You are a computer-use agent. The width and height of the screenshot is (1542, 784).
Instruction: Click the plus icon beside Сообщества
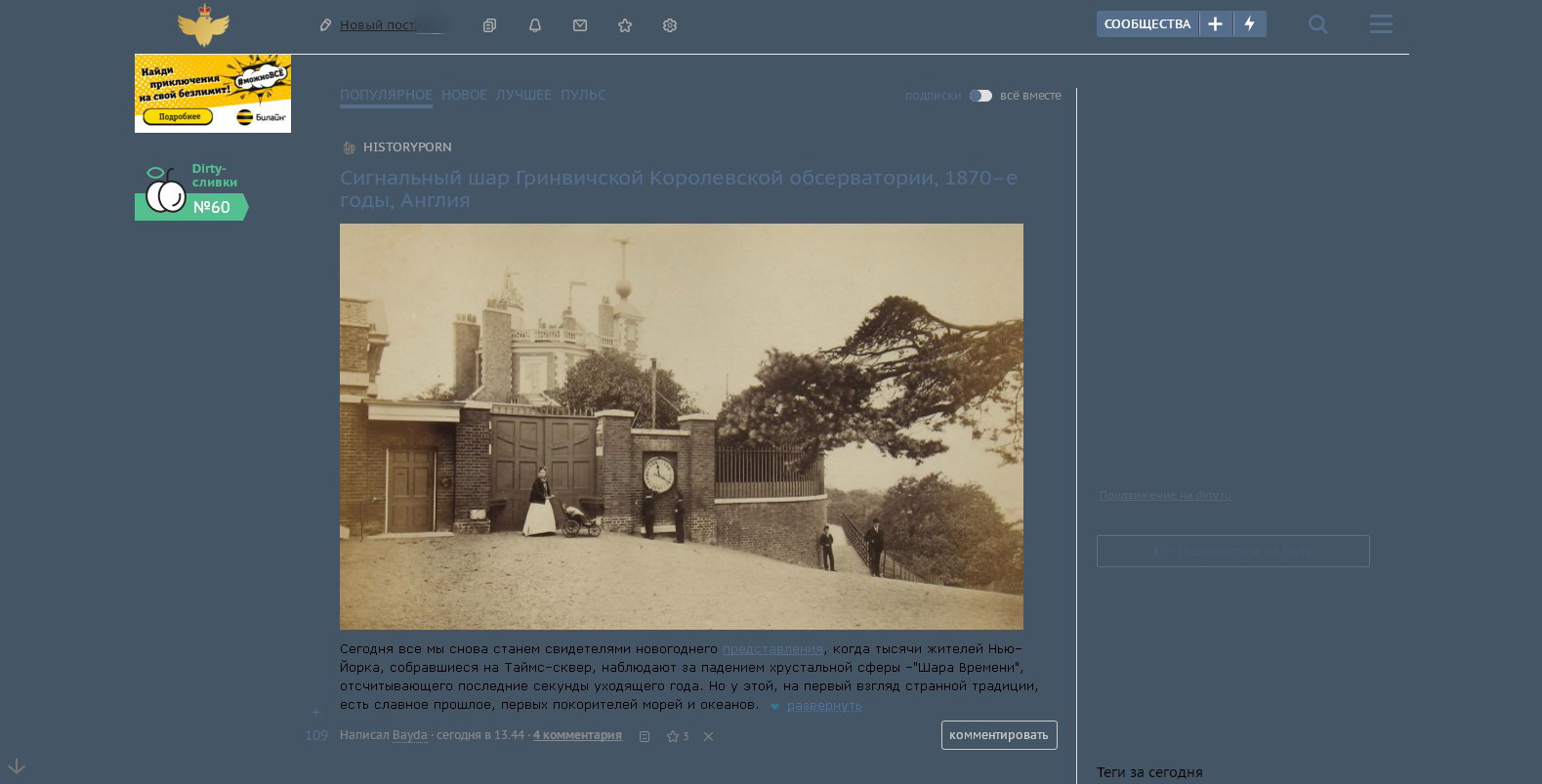1215,24
